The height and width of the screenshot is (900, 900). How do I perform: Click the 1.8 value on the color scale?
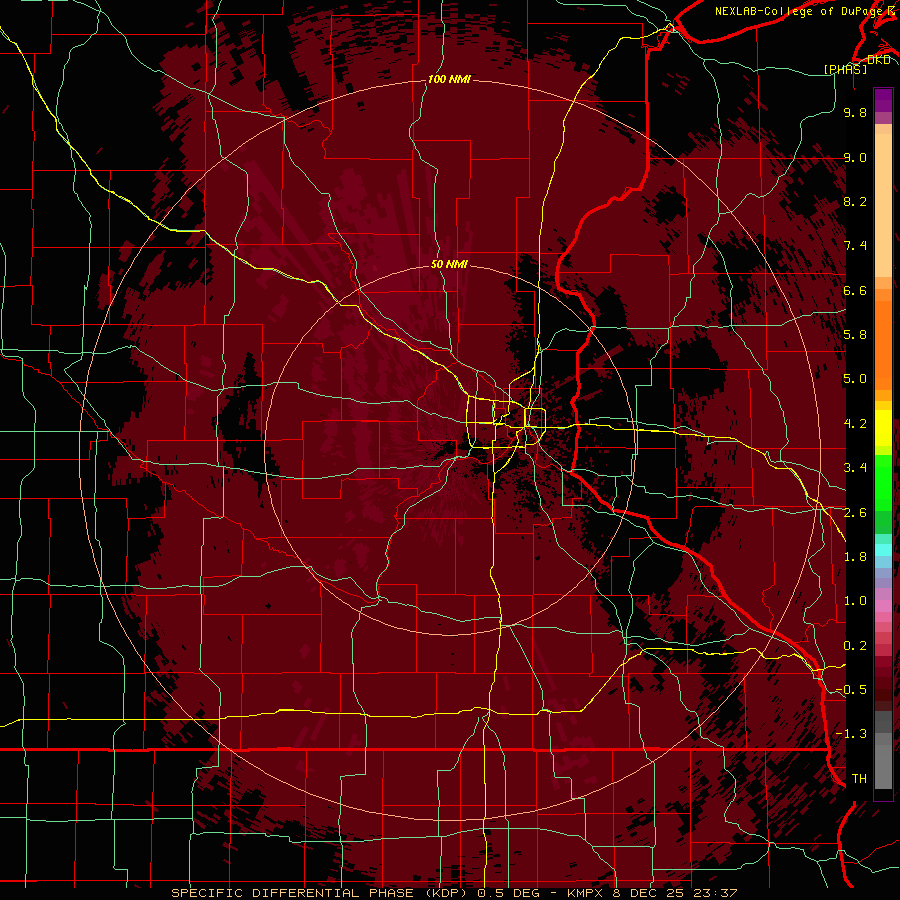tap(855, 557)
